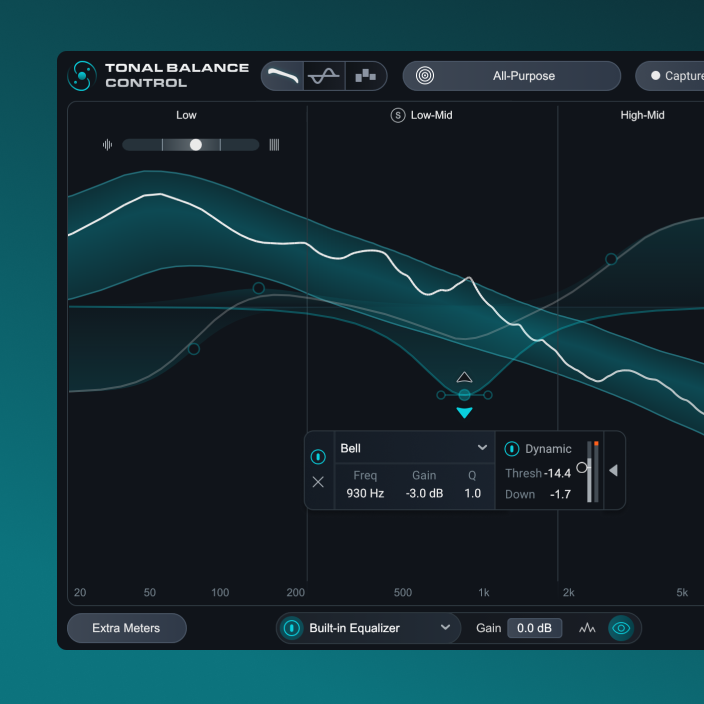Remove the EQ band with X icon
The width and height of the screenshot is (704, 704).
318,482
